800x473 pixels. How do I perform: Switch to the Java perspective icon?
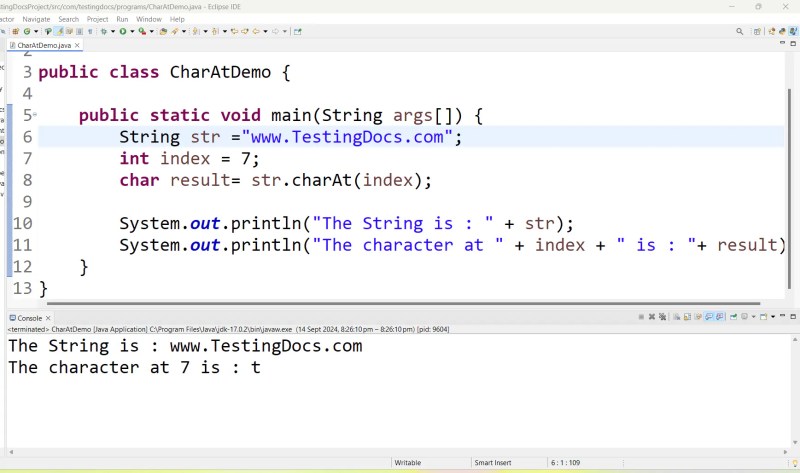coord(793,32)
